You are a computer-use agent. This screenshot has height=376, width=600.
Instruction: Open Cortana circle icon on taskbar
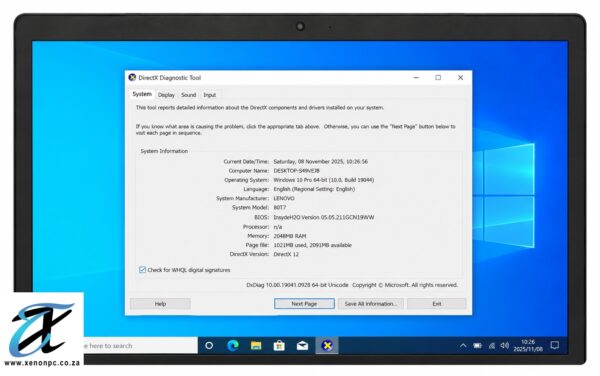point(209,346)
